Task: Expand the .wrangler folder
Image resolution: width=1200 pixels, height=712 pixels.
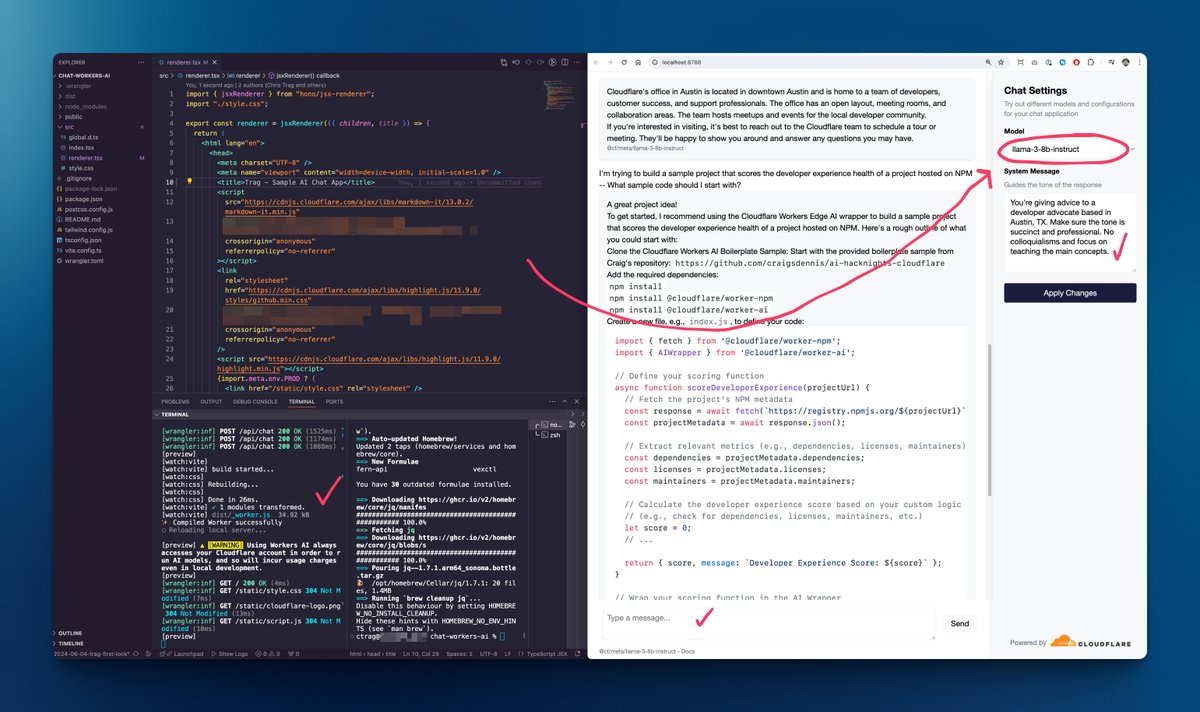Action: tap(78, 87)
